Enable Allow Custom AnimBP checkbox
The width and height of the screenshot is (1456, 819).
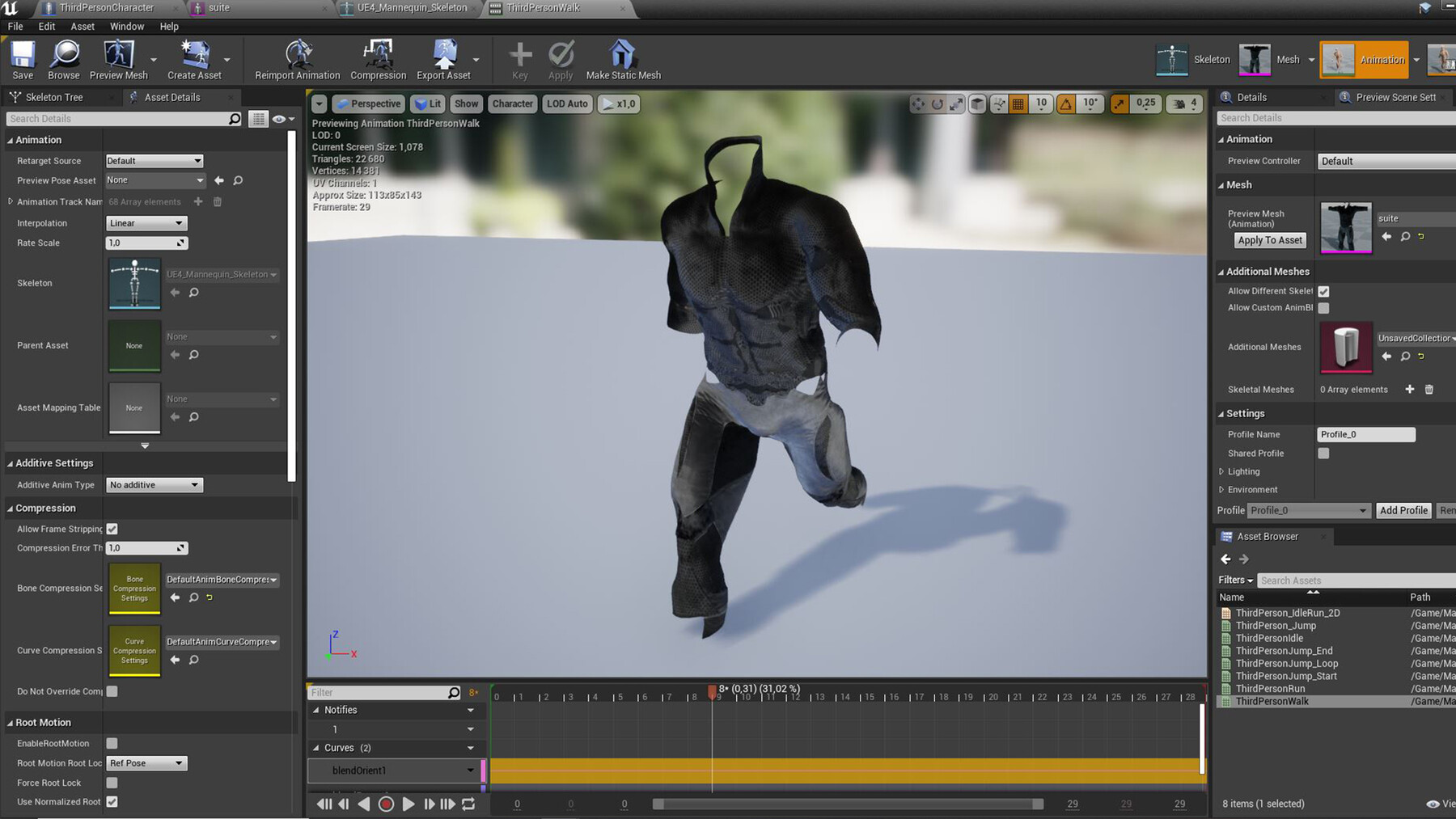click(x=1323, y=308)
